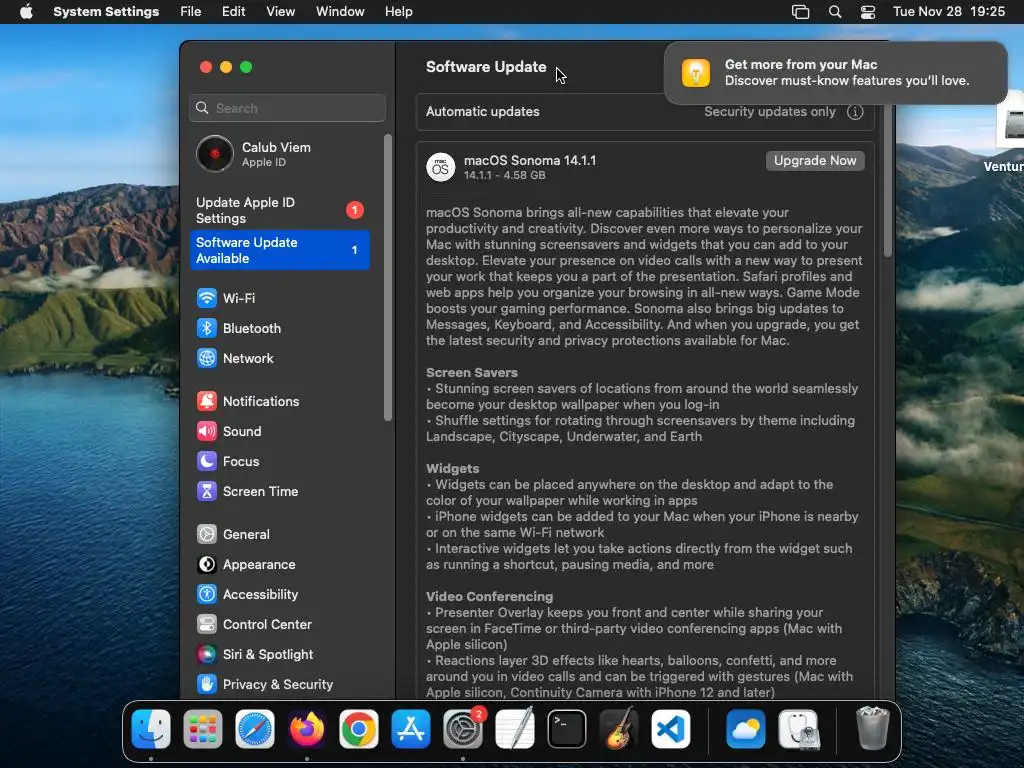Open the Trash in the Dock
Viewport: 1024px width, 768px height.
pyautogui.click(x=872, y=728)
